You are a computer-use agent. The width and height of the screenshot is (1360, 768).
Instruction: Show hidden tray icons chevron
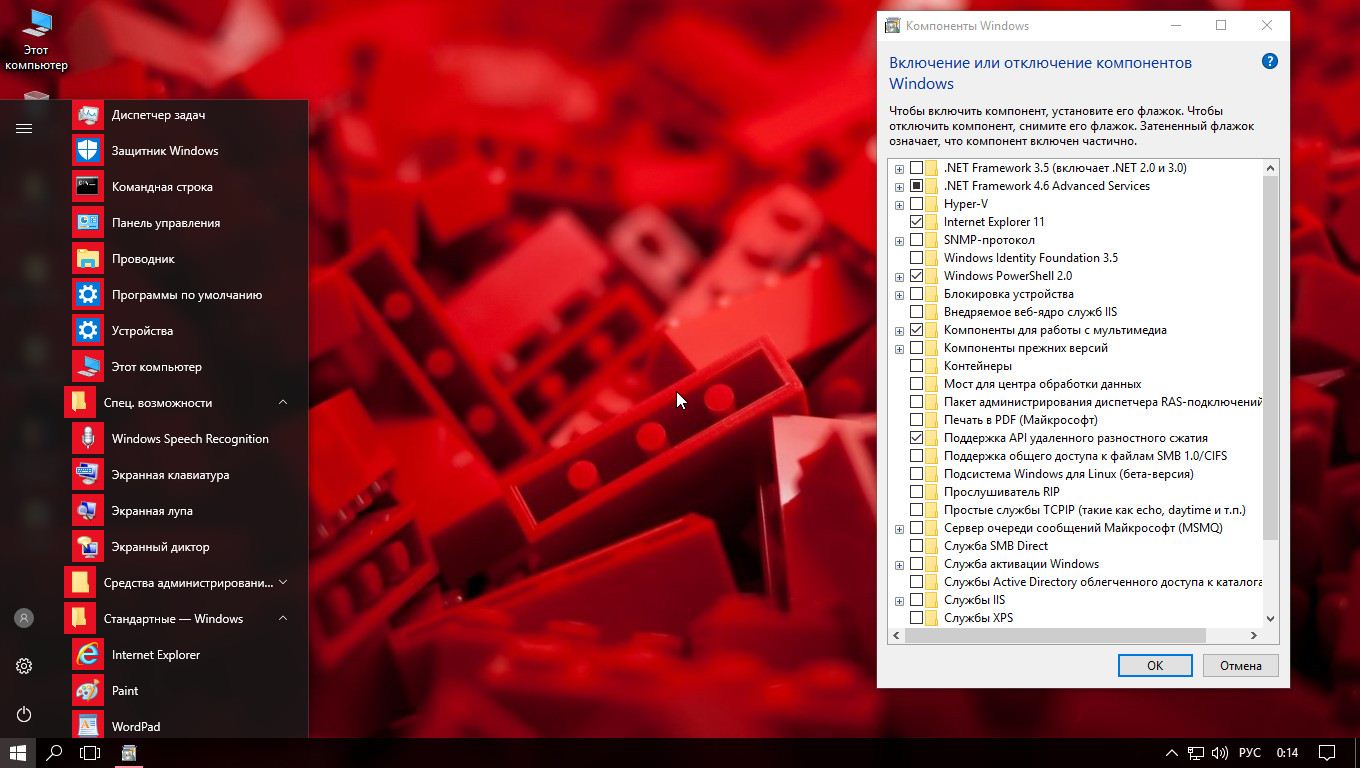pyautogui.click(x=1171, y=753)
